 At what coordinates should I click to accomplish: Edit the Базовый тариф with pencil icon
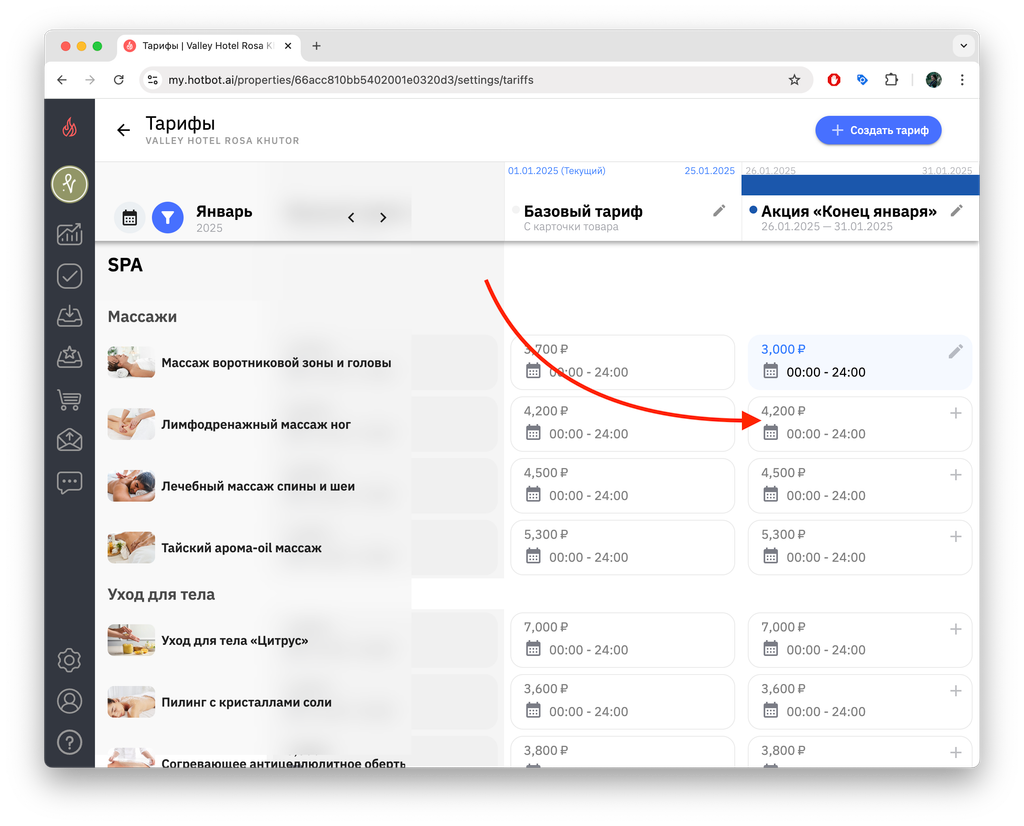click(x=719, y=210)
